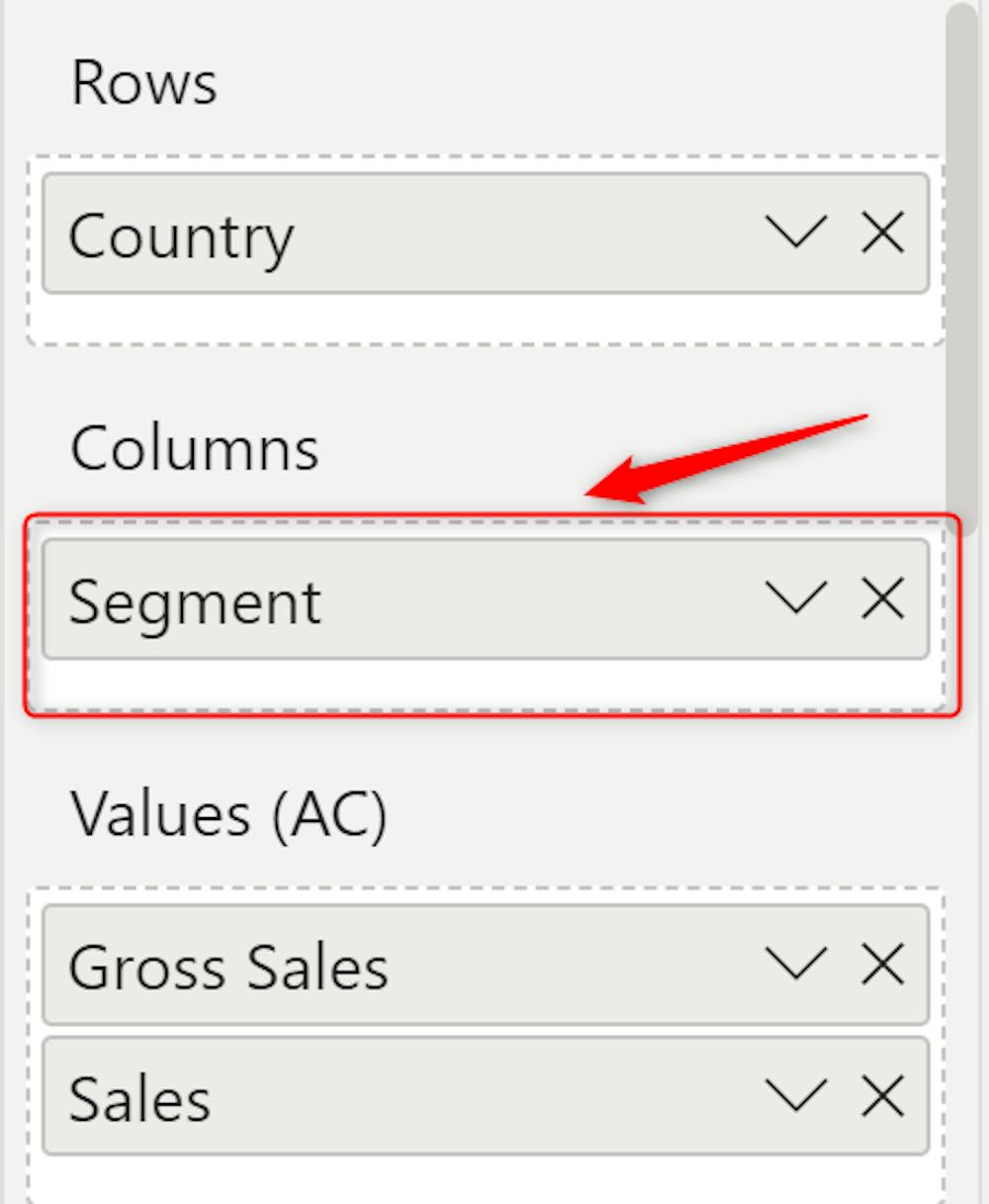Remove the Gross Sales field from Values
Viewport: 989px width, 1204px height.
pos(882,965)
